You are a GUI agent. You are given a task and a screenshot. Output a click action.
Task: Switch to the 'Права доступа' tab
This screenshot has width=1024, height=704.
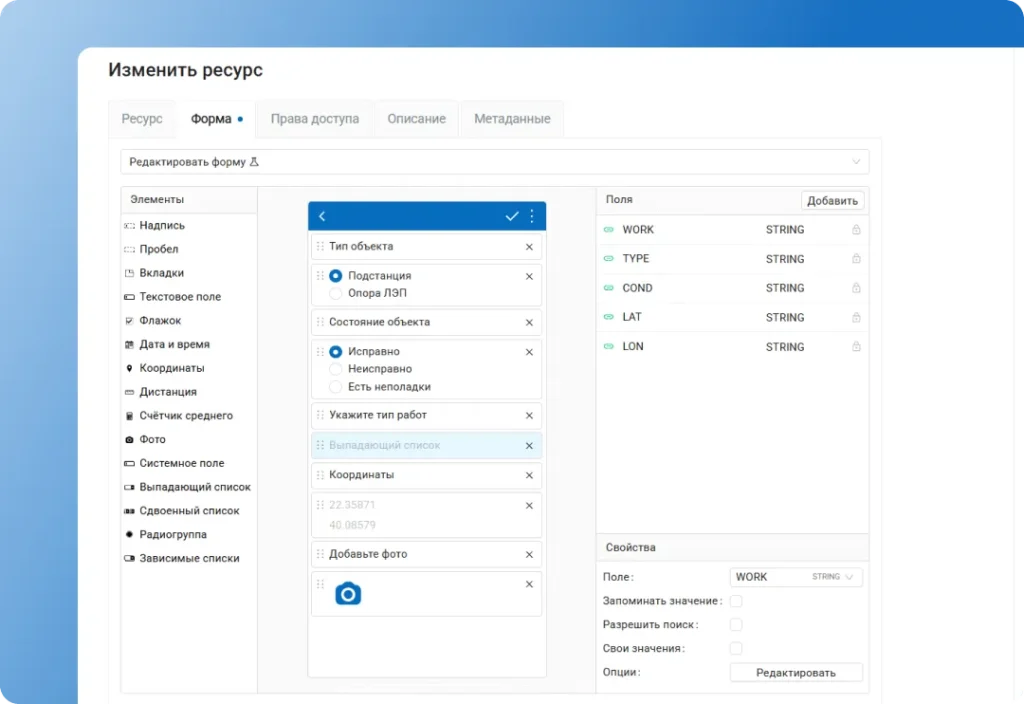[x=314, y=119]
